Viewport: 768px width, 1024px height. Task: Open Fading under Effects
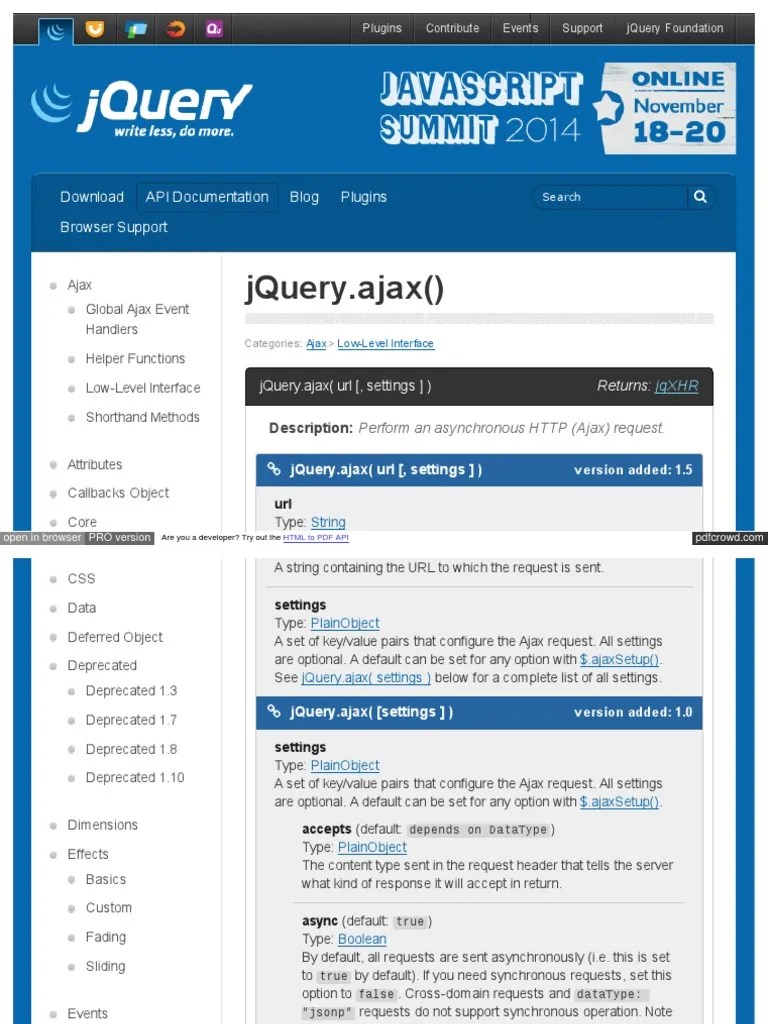coord(106,937)
